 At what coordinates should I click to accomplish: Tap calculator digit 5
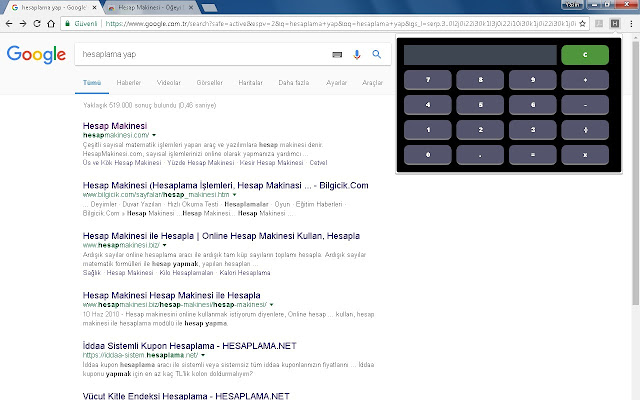point(480,105)
